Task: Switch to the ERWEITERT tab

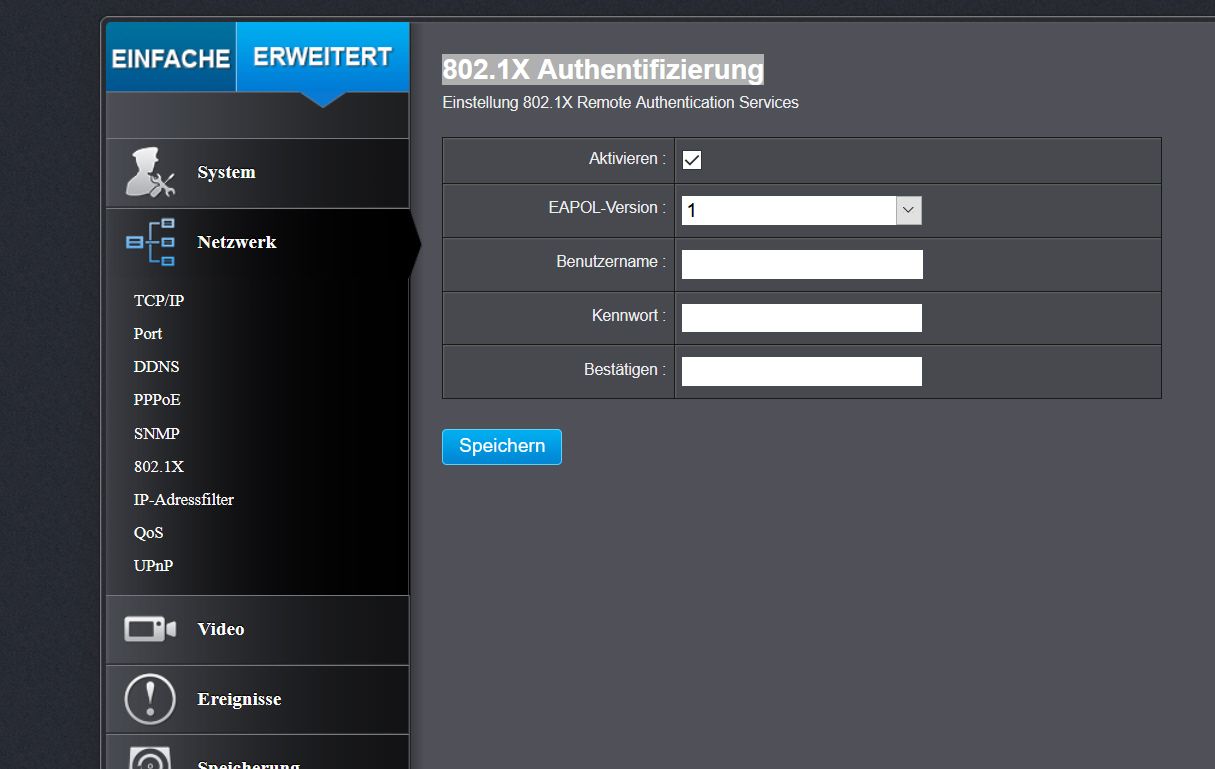Action: 322,57
